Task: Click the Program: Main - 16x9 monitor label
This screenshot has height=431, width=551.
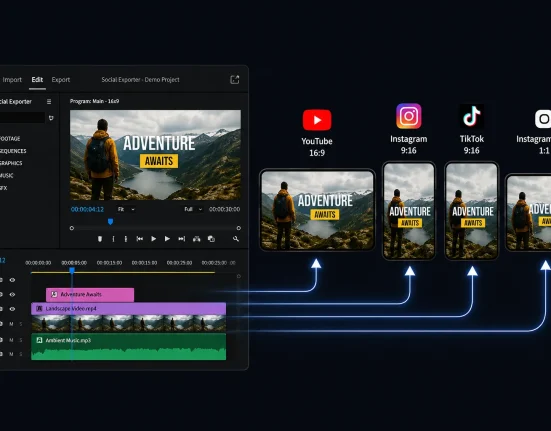Action: click(94, 101)
